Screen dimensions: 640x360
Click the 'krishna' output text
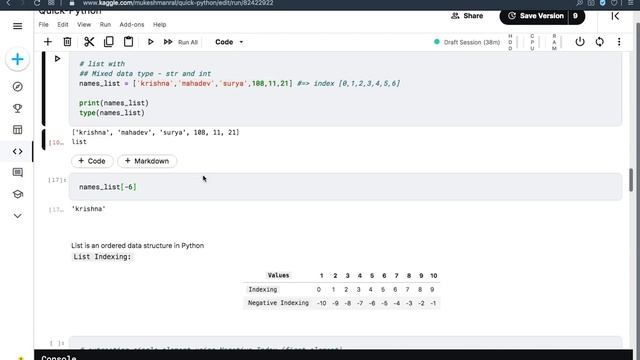coord(89,209)
